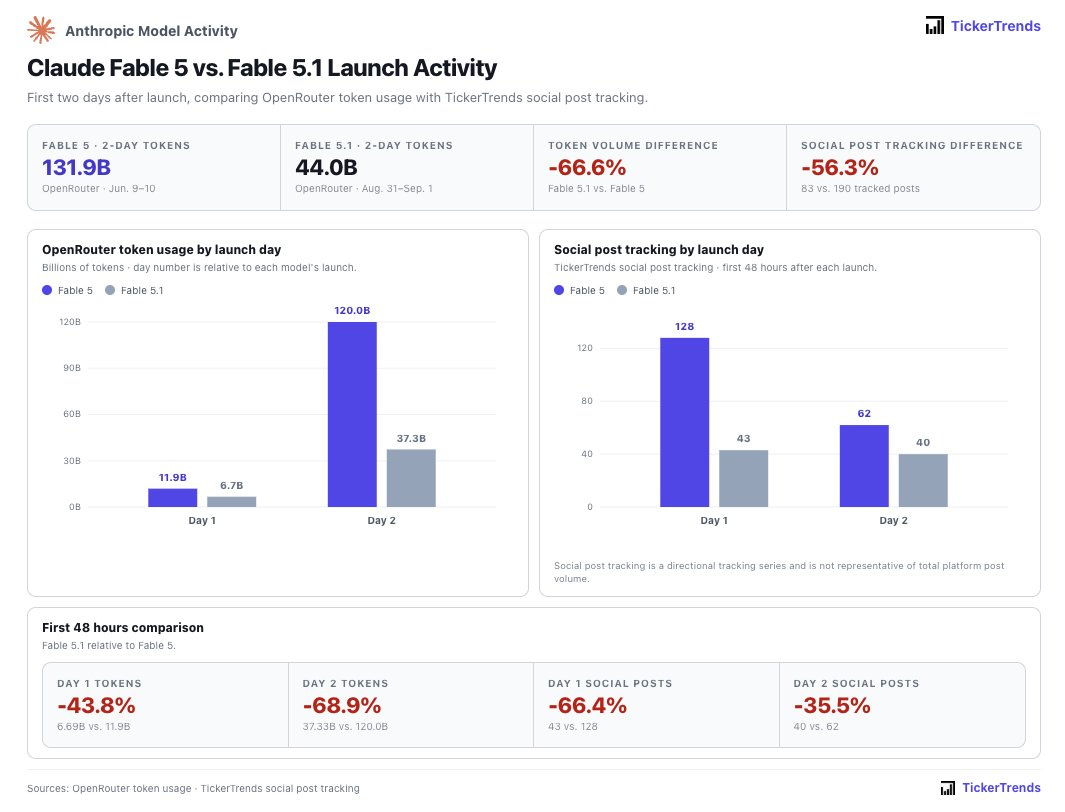Select the 62 Fable 5 Day 2 social bar
The height and width of the screenshot is (812, 1065).
(x=864, y=466)
